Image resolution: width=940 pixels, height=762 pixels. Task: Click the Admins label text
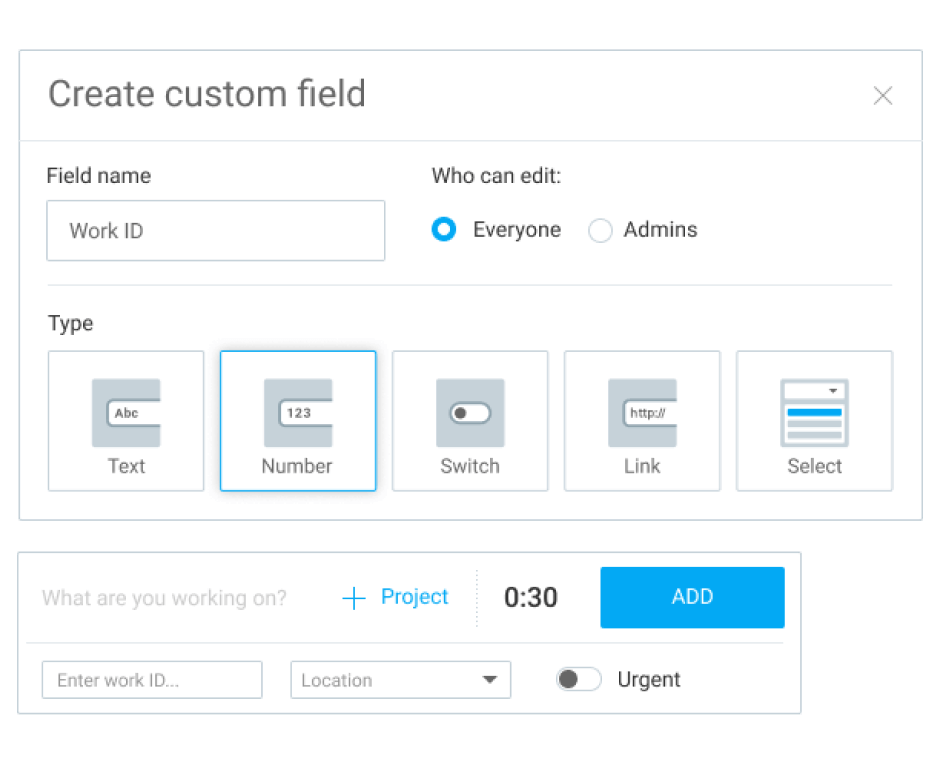[x=660, y=230]
